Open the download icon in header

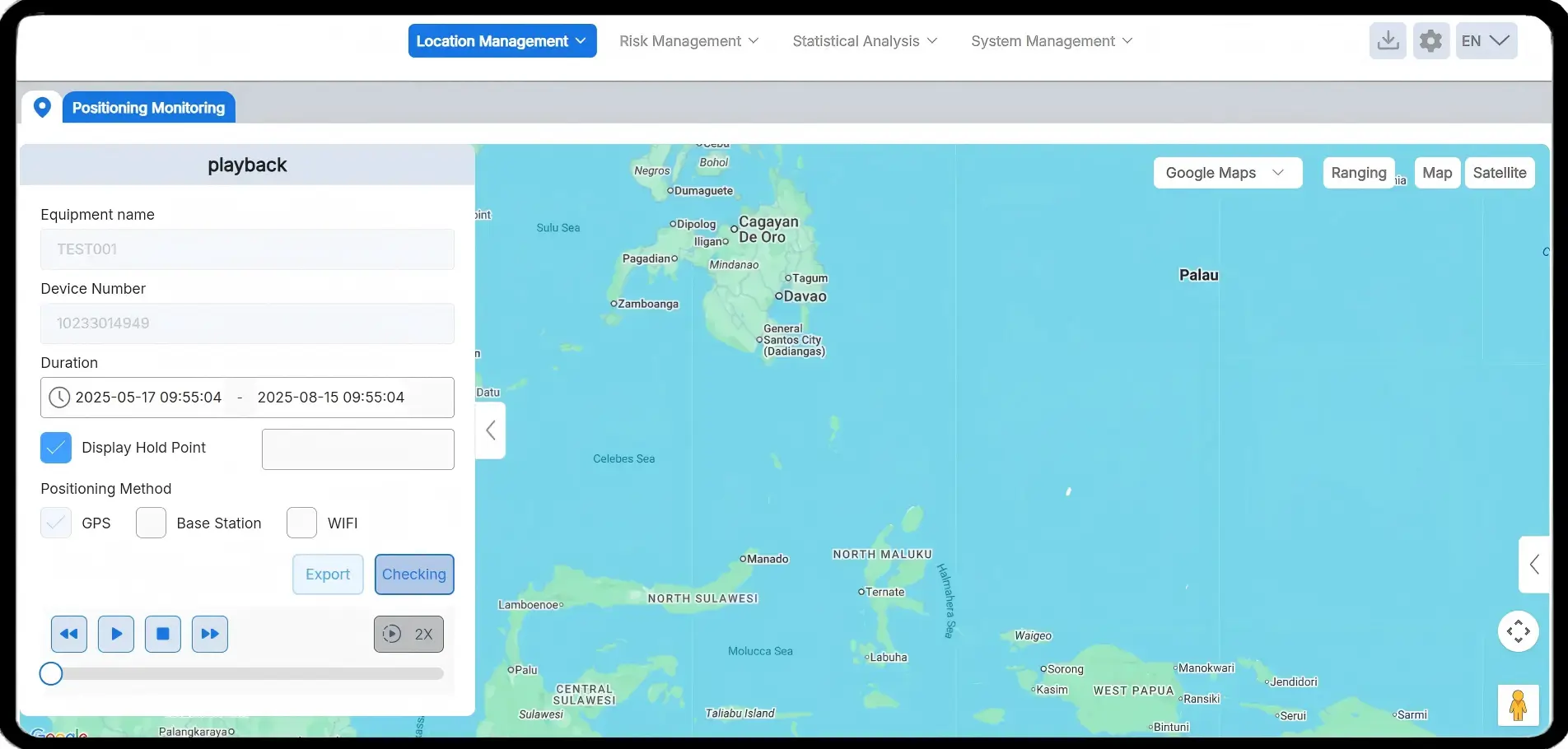tap(1388, 40)
